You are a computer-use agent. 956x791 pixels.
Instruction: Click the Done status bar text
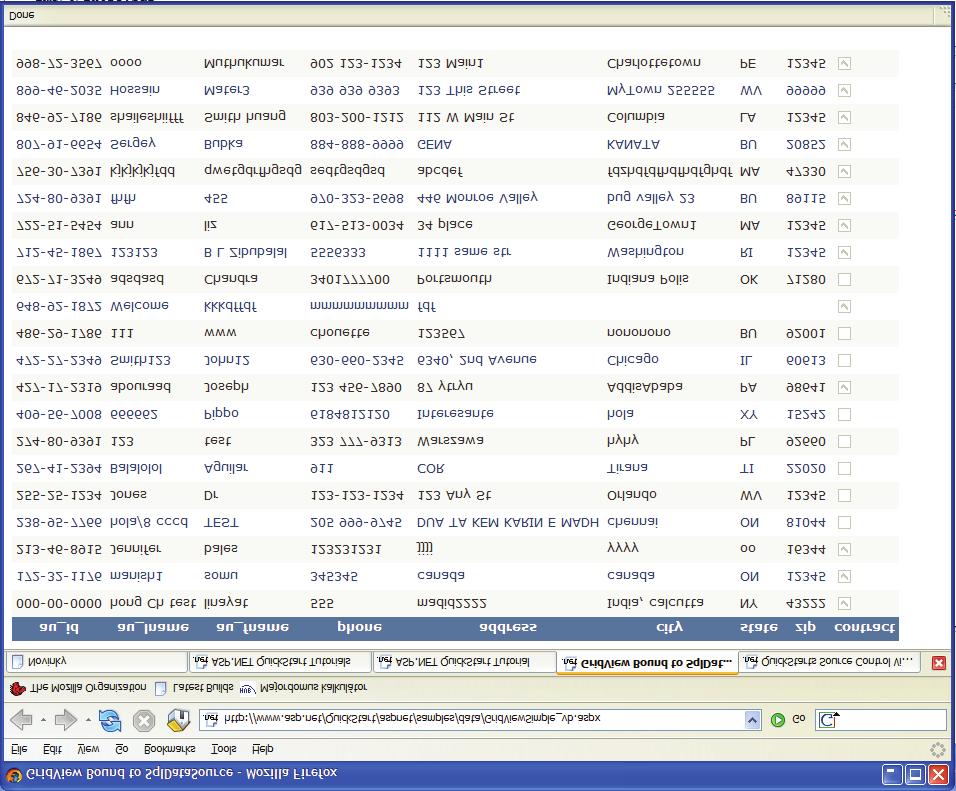(x=21, y=15)
